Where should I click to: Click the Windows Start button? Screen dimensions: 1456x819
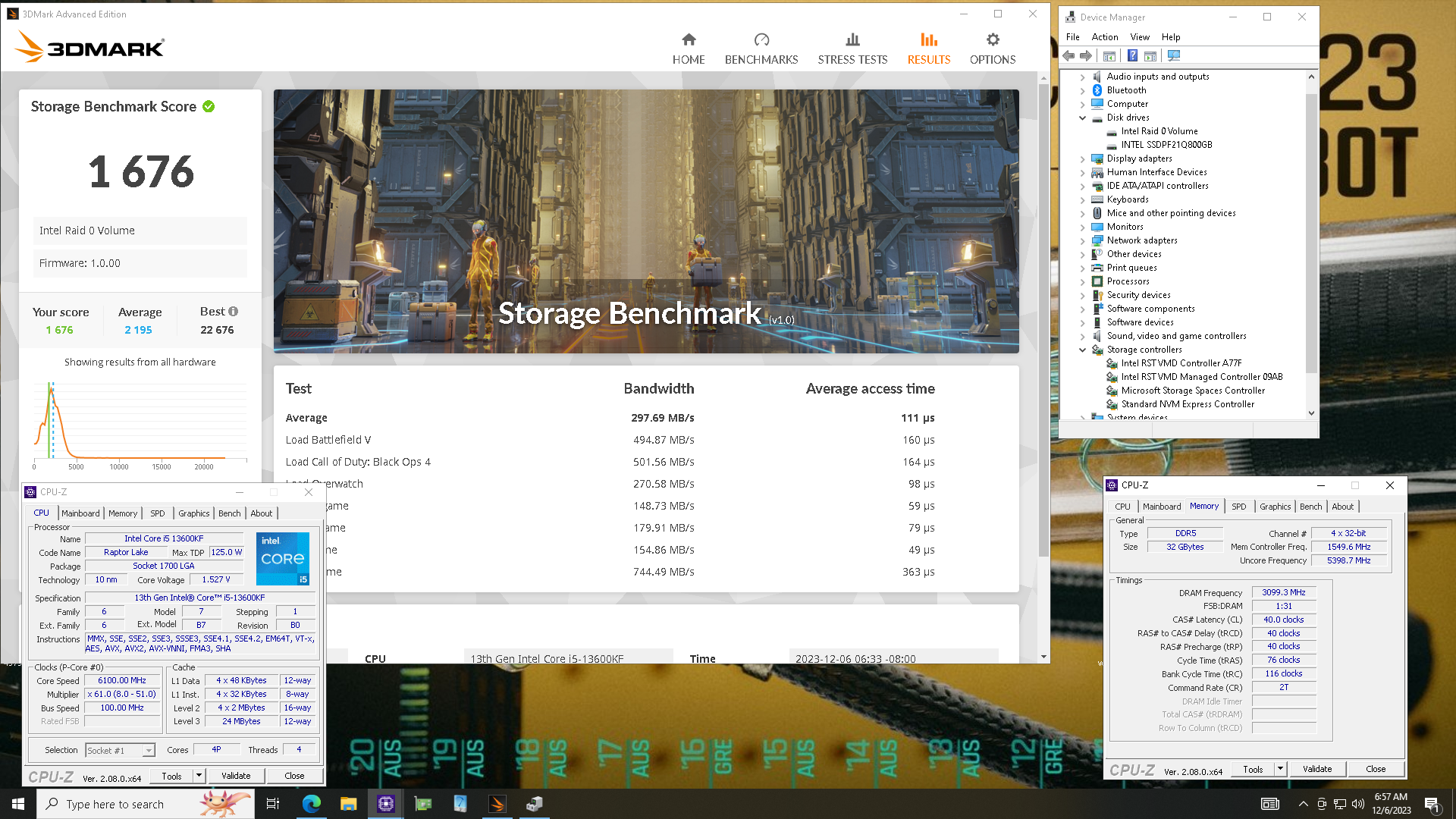click(18, 804)
